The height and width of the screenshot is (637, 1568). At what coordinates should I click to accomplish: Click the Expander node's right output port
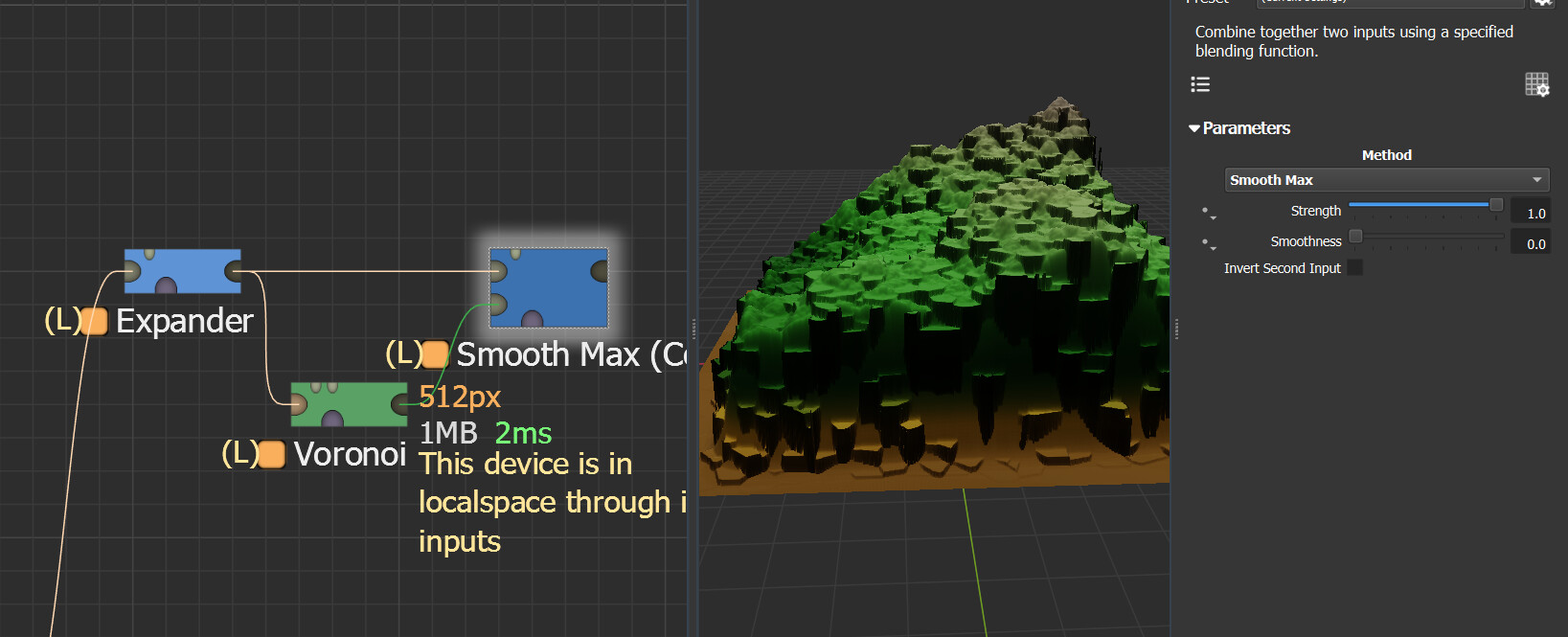click(233, 272)
